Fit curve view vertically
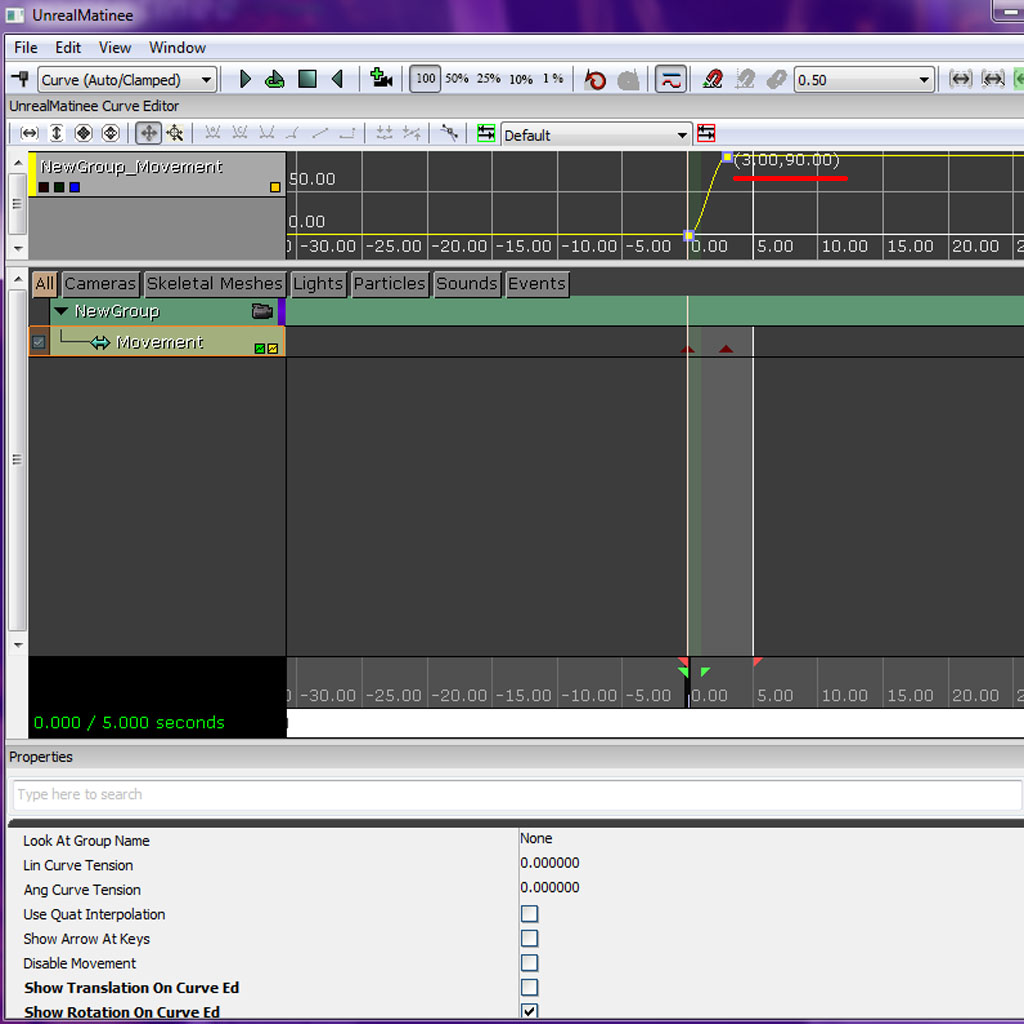Viewport: 1024px width, 1024px height. pos(57,133)
